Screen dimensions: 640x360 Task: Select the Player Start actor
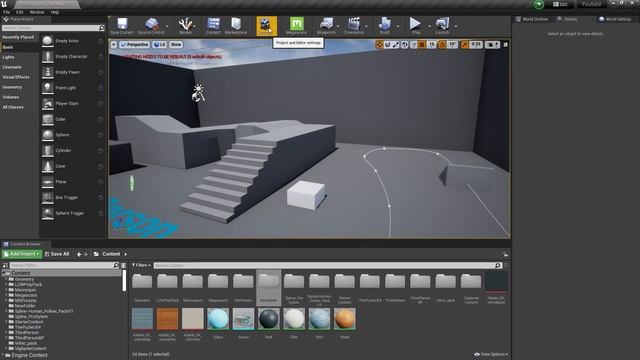click(x=72, y=104)
